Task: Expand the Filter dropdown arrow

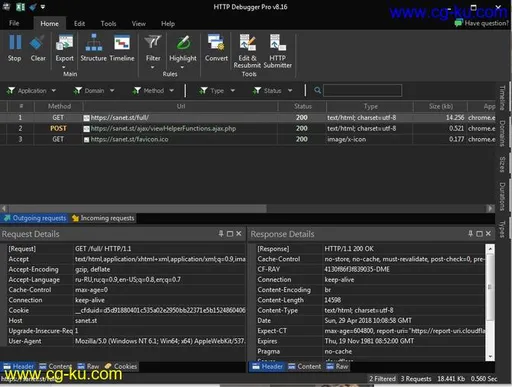Action: coord(153,67)
